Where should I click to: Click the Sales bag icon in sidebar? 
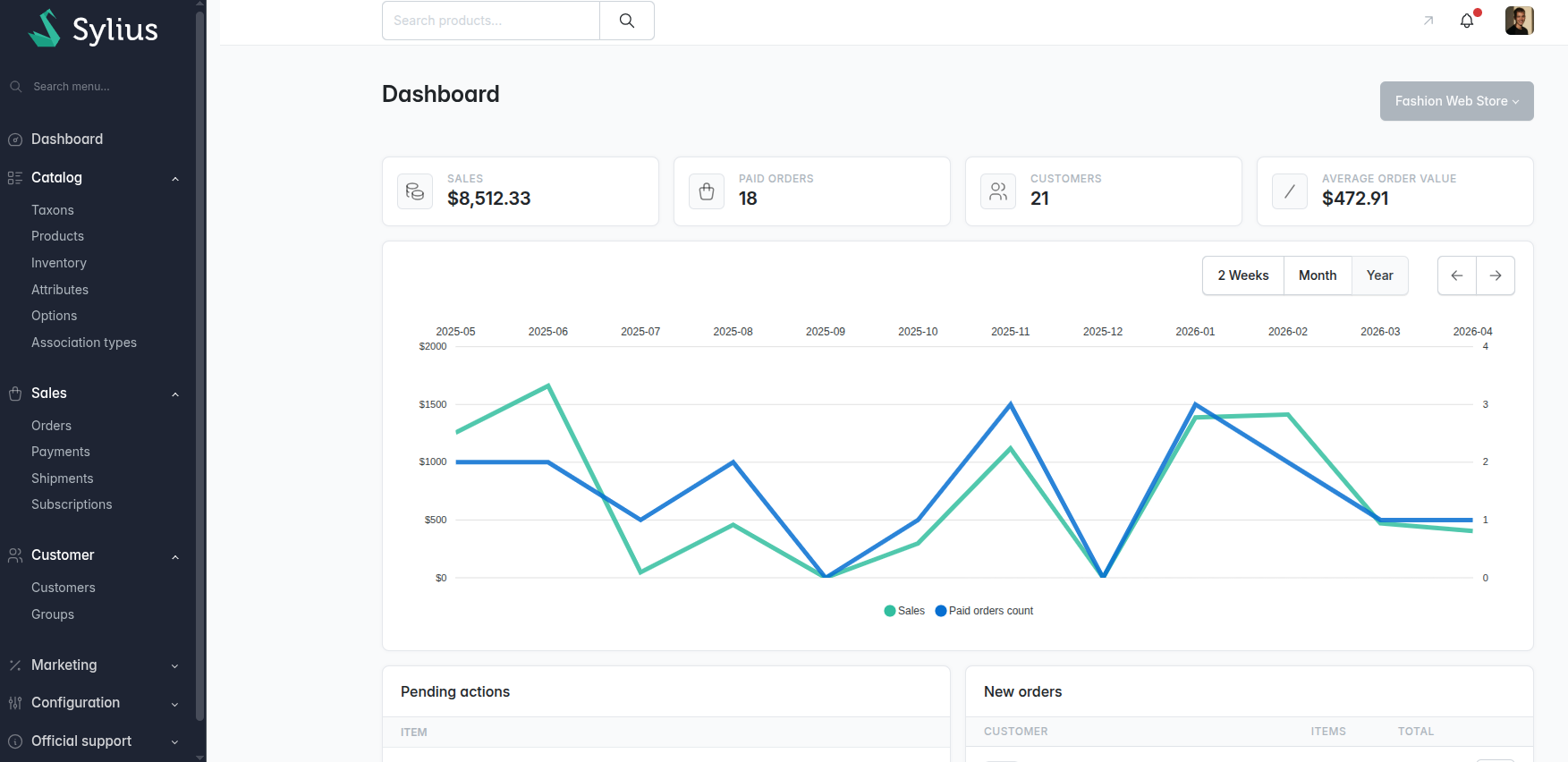[x=15, y=394]
